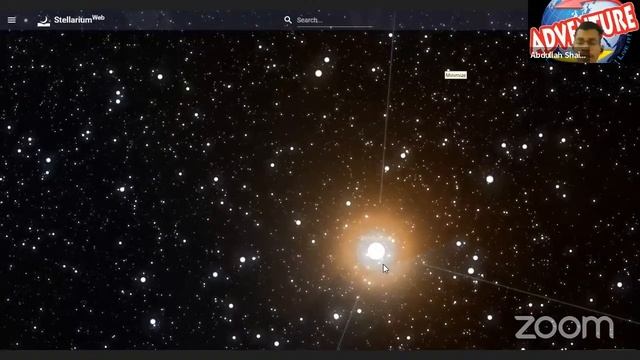The width and height of the screenshot is (640, 360).
Task: Click the small white tooltip label
Action: tap(456, 75)
